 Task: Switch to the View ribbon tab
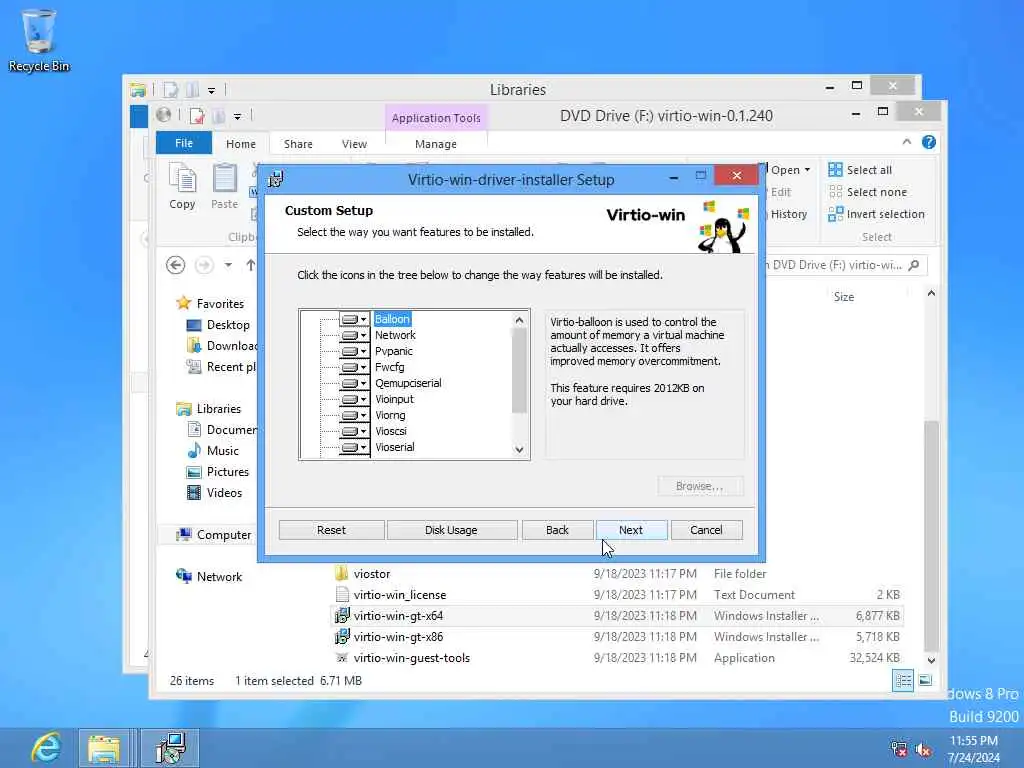pos(354,144)
